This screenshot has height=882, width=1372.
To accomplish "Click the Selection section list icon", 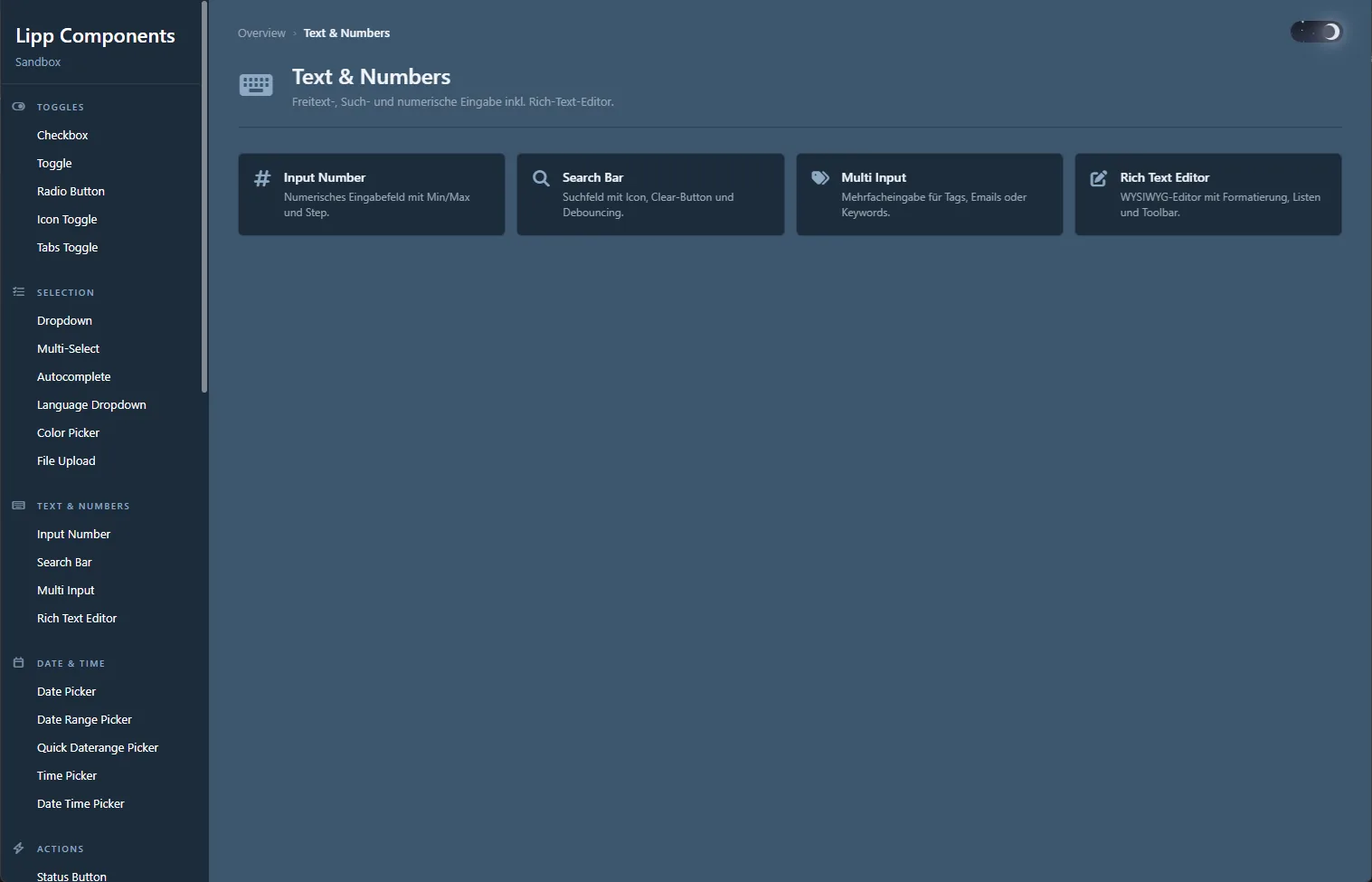I will coord(19,292).
